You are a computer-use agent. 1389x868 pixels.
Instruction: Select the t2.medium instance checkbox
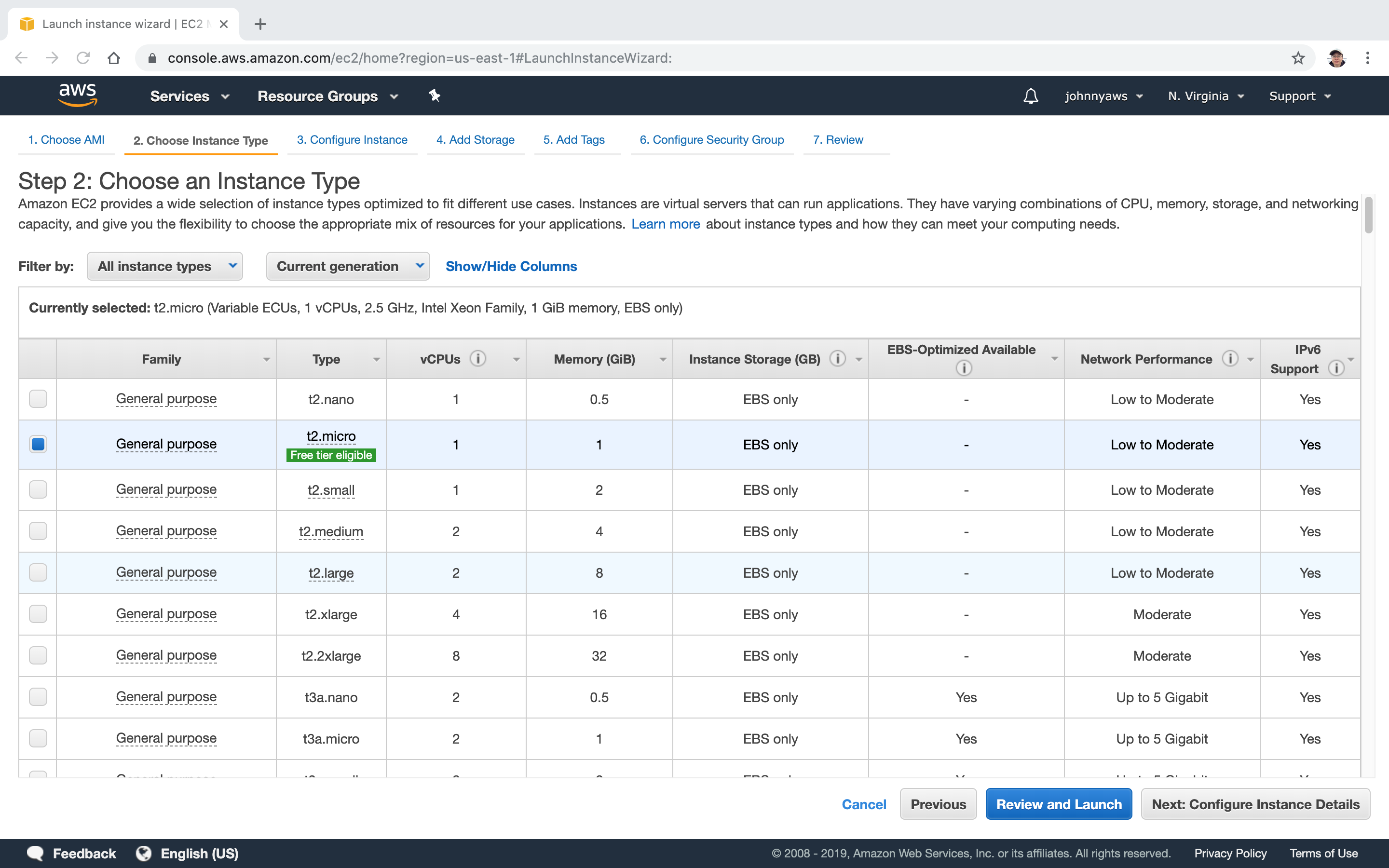38,530
